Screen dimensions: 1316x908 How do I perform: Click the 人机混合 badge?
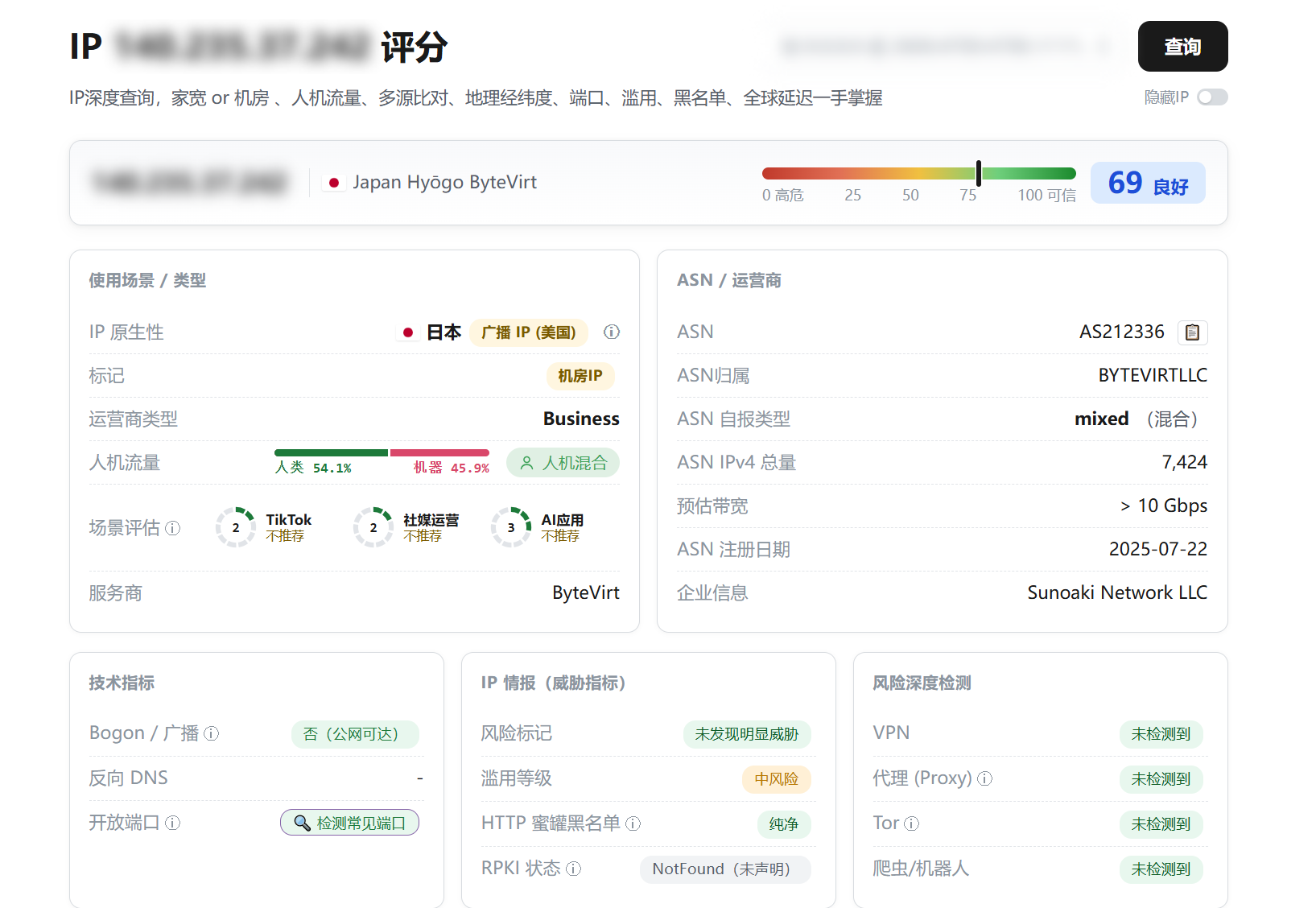pyautogui.click(x=563, y=463)
